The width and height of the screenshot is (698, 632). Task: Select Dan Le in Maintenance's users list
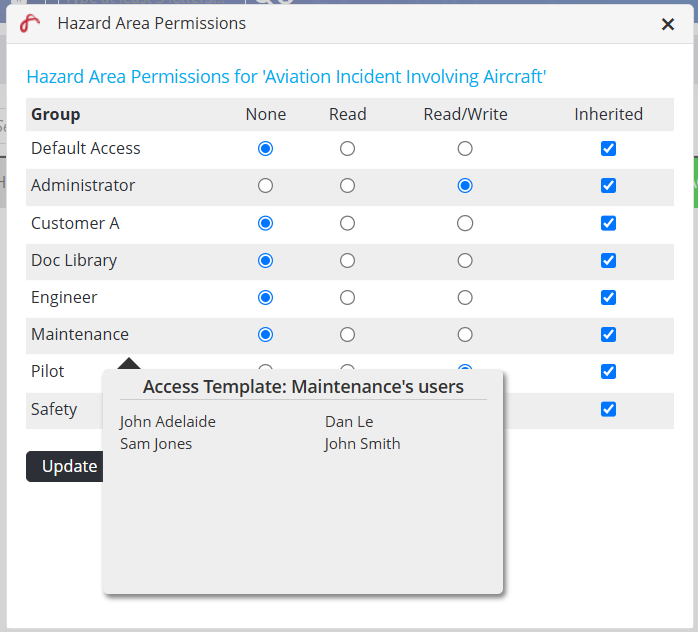click(348, 422)
